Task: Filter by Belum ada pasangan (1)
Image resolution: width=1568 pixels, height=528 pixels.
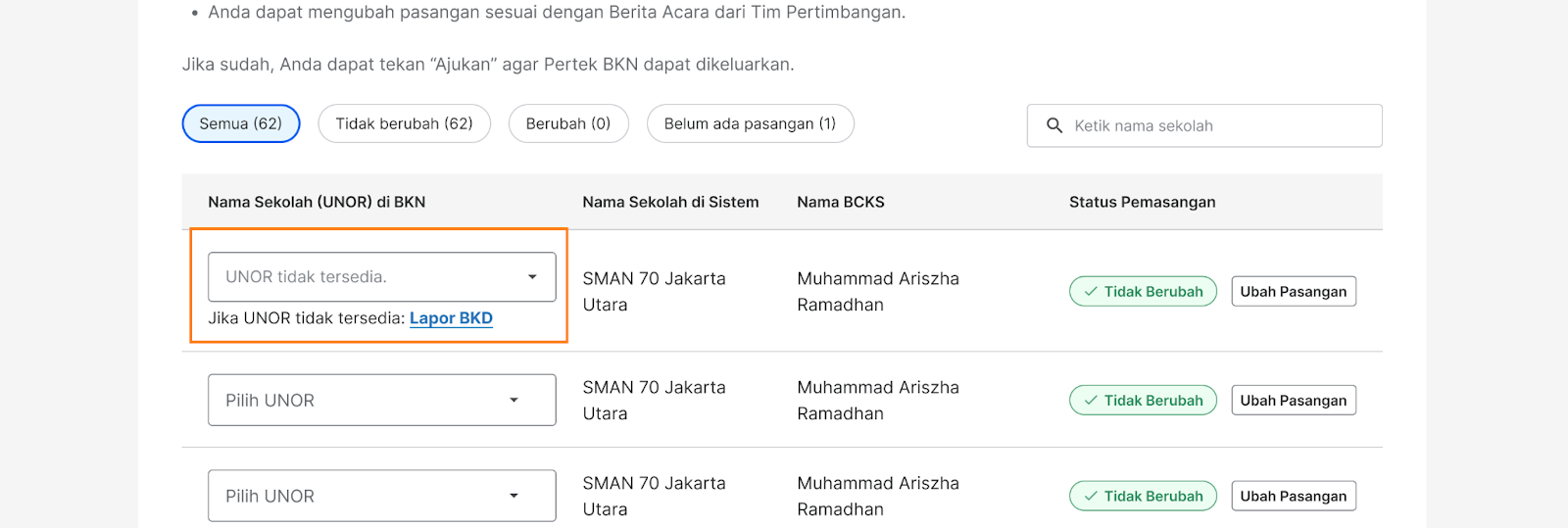Action: [750, 123]
